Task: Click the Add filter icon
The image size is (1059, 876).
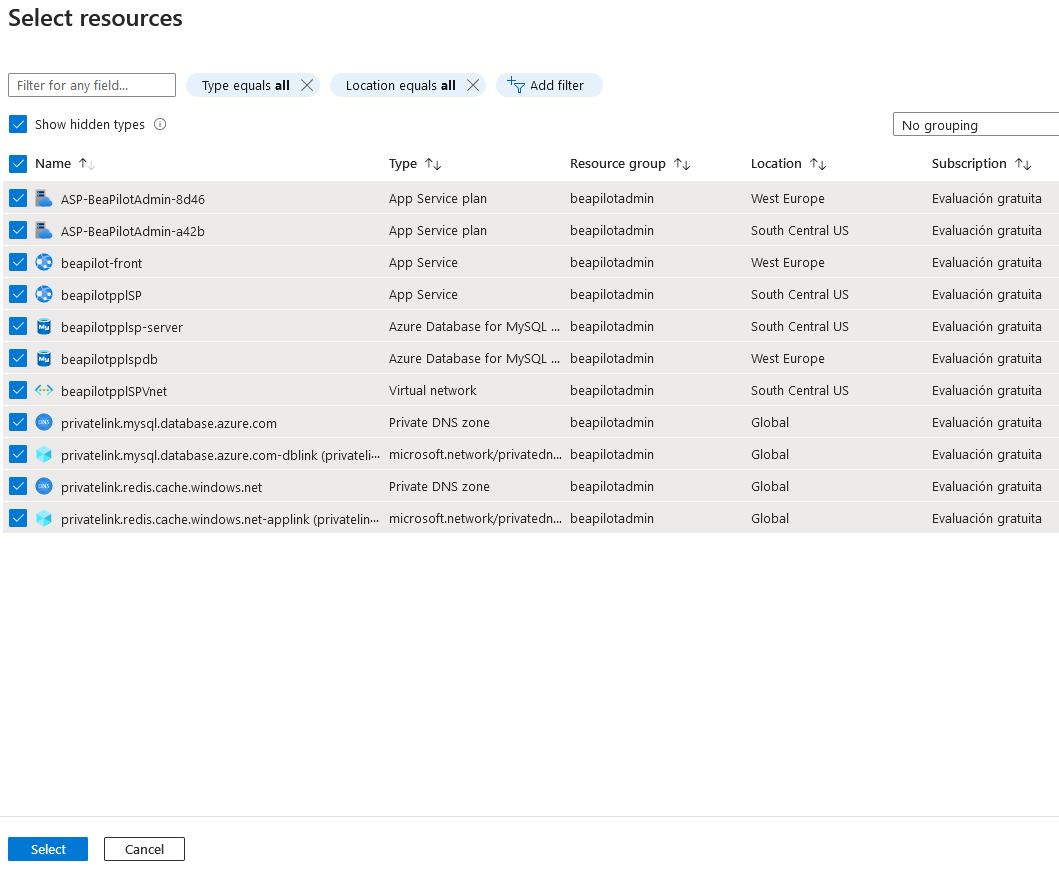Action: click(516, 85)
